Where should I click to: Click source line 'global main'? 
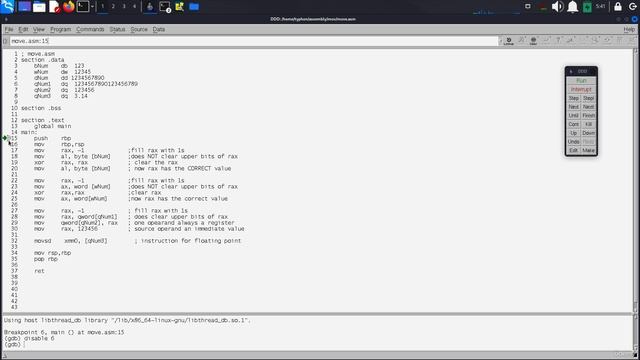(52, 126)
